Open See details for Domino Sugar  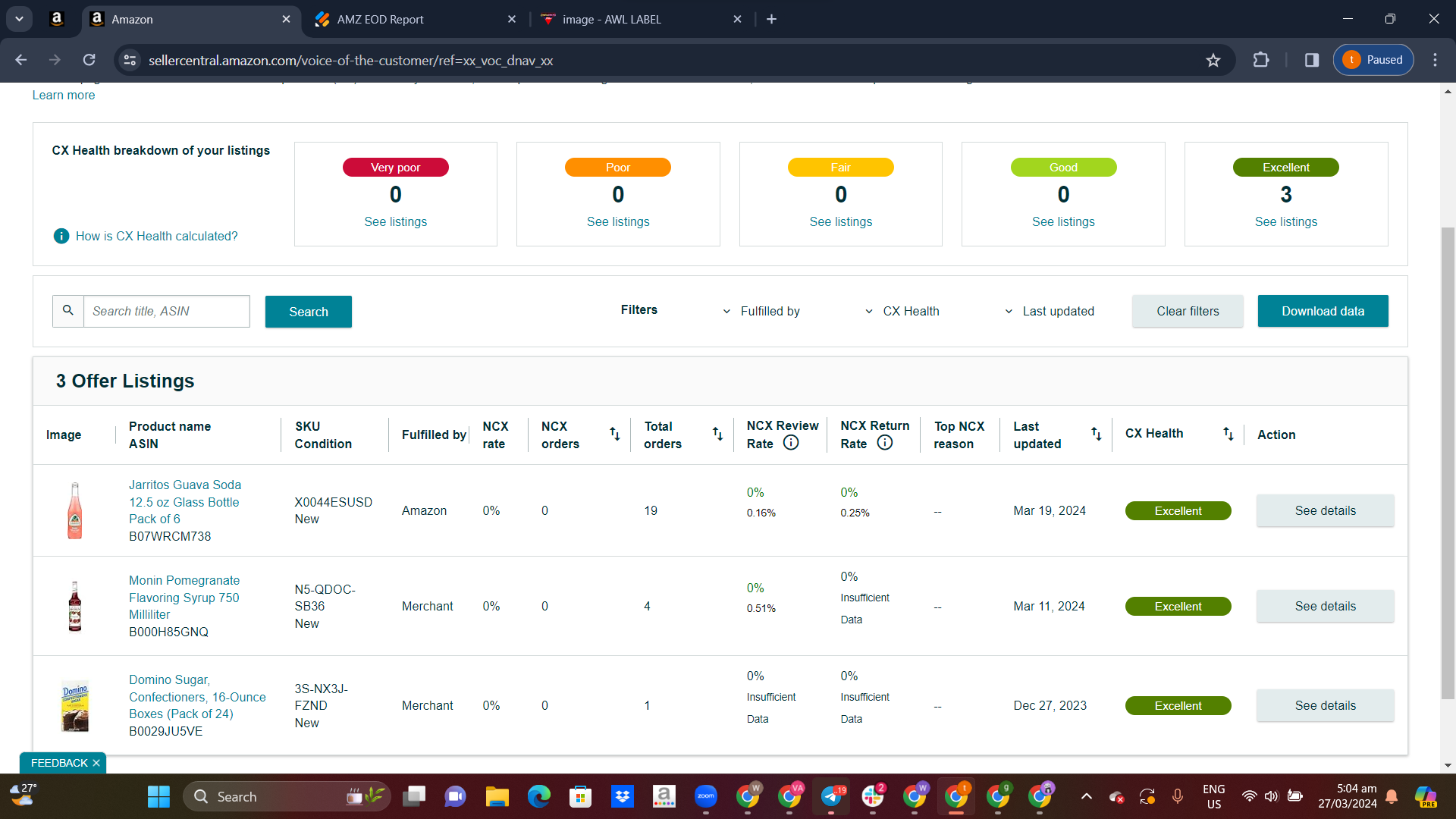[x=1325, y=705]
